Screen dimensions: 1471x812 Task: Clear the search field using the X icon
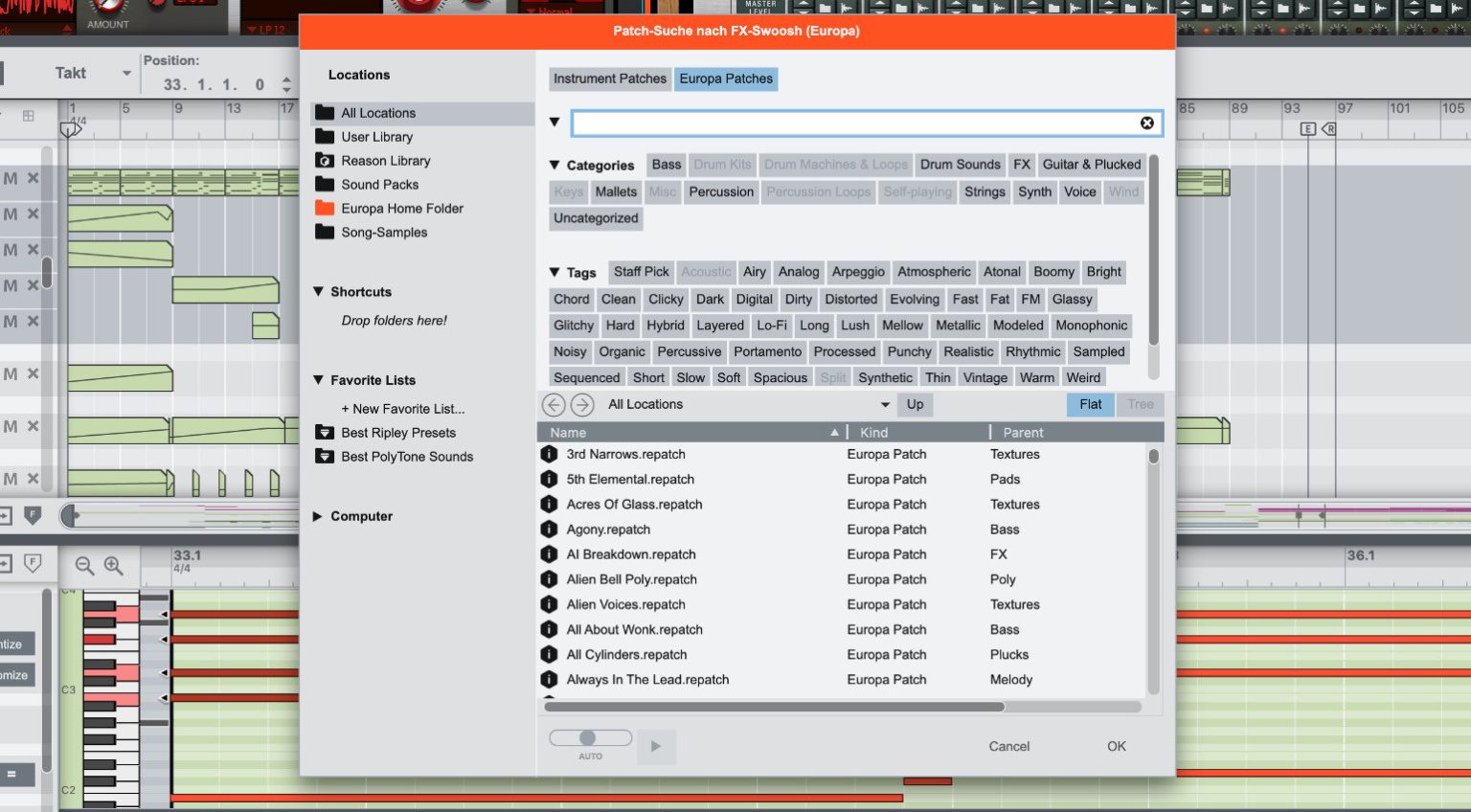[x=1146, y=123]
